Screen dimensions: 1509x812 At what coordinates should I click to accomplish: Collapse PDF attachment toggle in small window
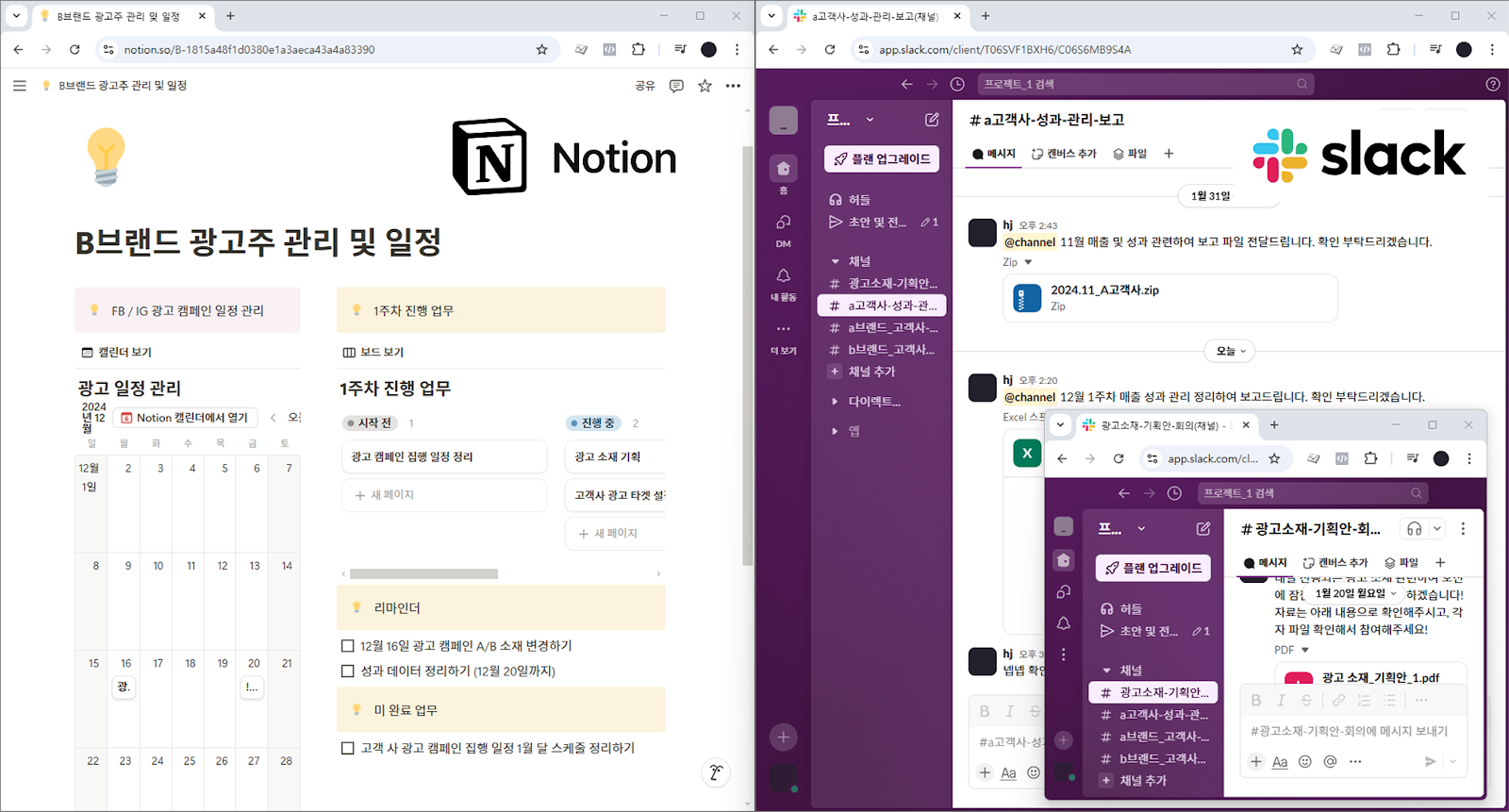(1305, 650)
